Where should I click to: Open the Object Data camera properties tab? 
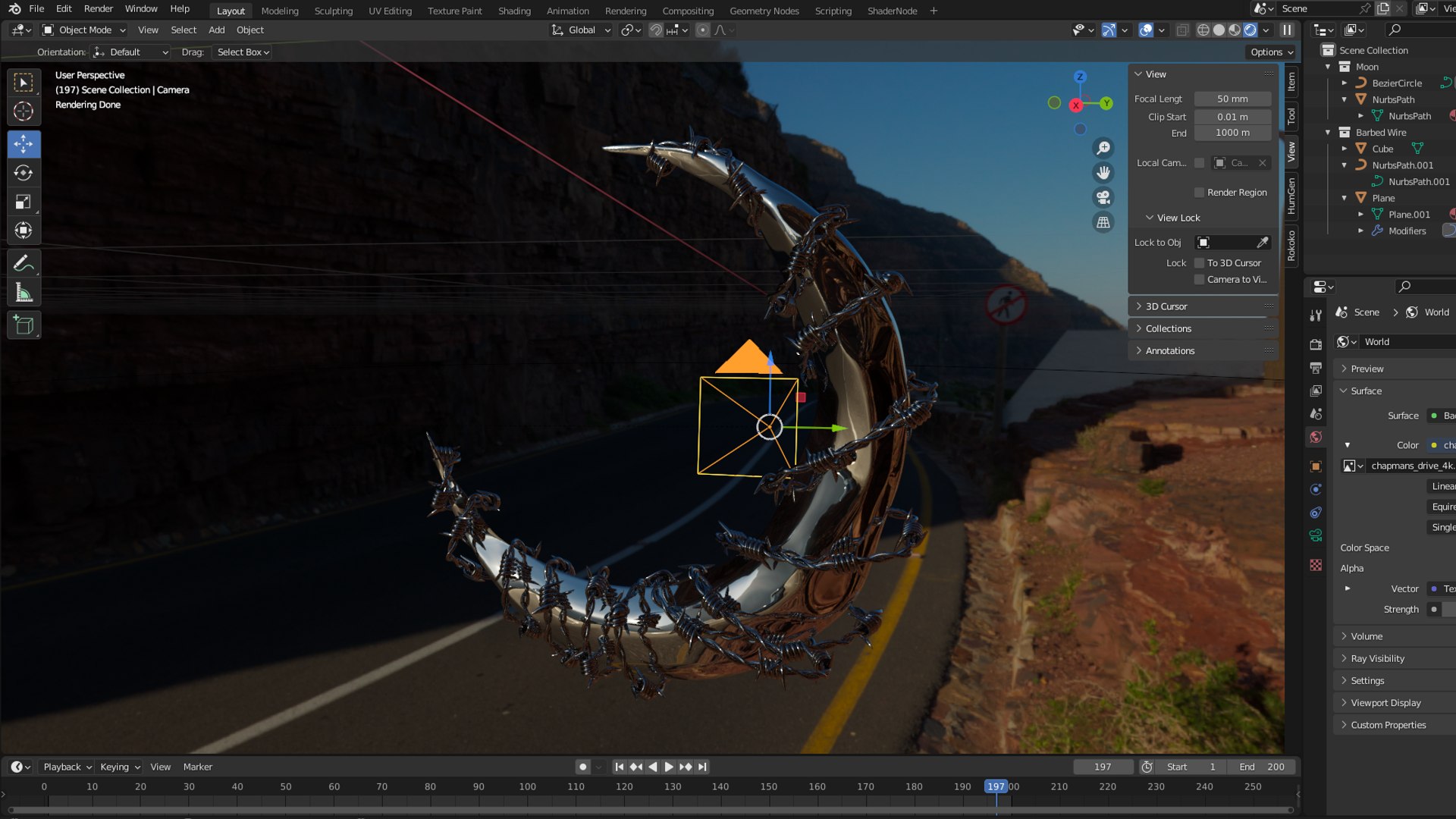tap(1316, 535)
